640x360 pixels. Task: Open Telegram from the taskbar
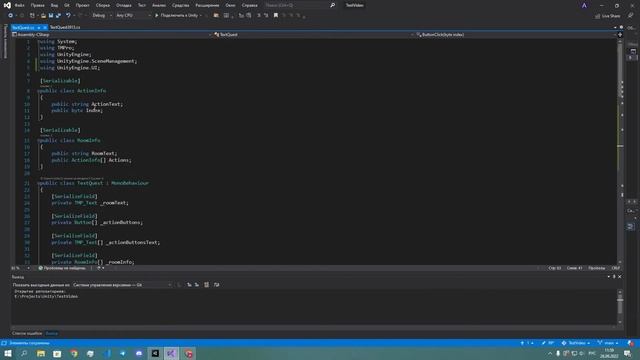[122, 353]
